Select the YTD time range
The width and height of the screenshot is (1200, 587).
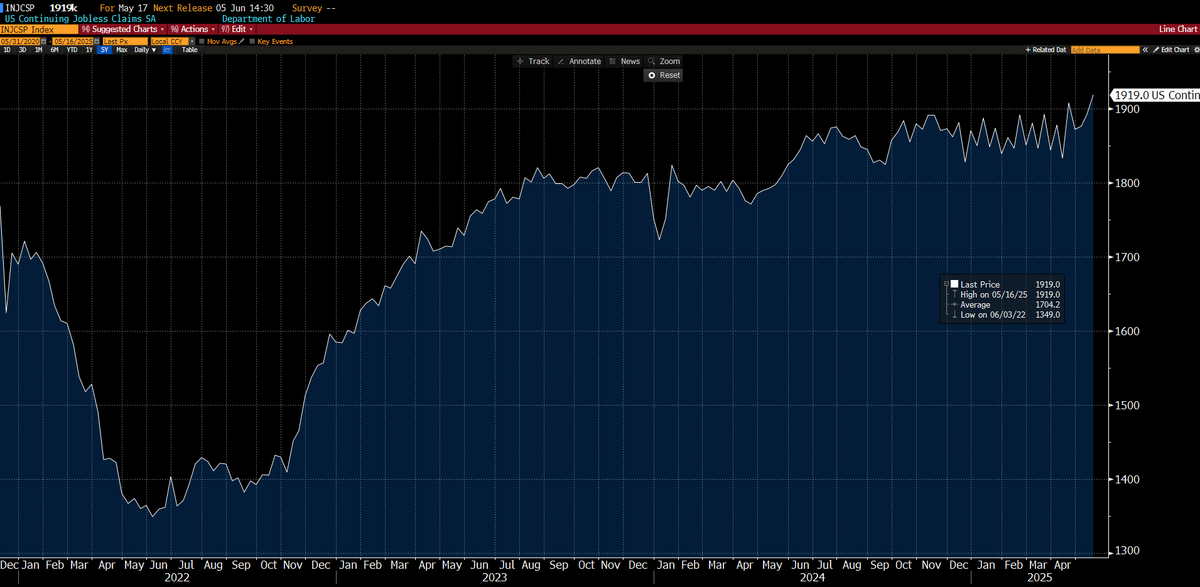(x=72, y=50)
